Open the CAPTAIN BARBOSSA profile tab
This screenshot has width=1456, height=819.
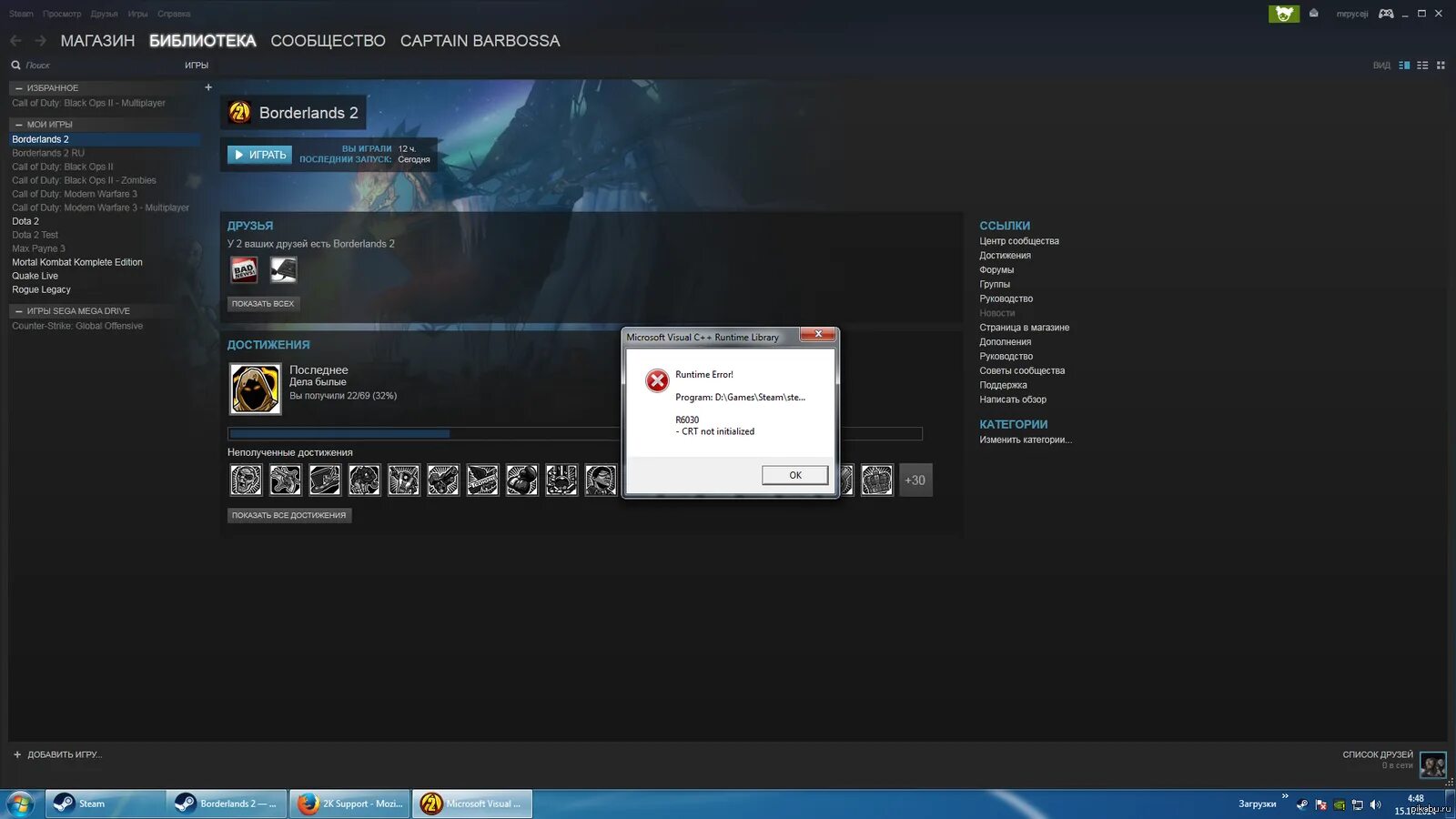point(480,41)
